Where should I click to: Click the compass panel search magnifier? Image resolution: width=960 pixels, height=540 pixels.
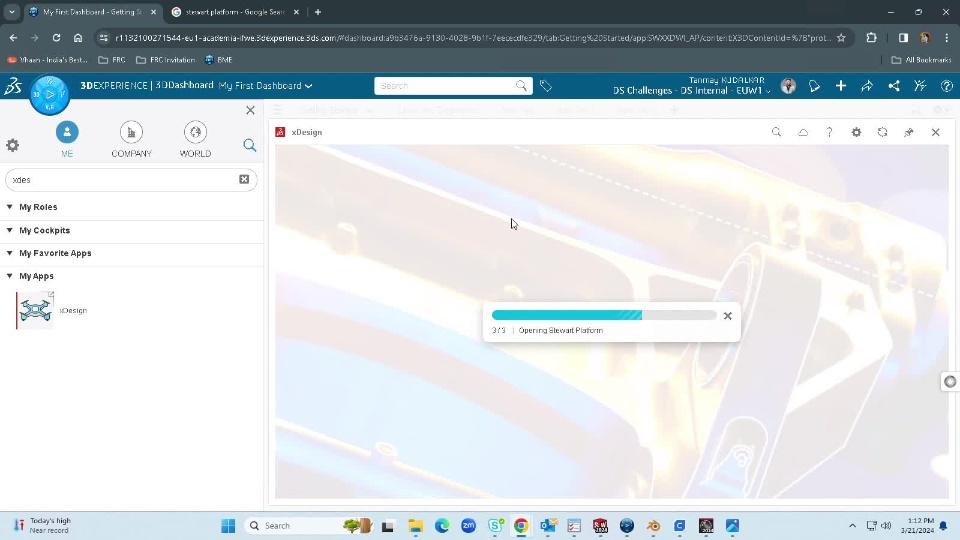tap(249, 145)
